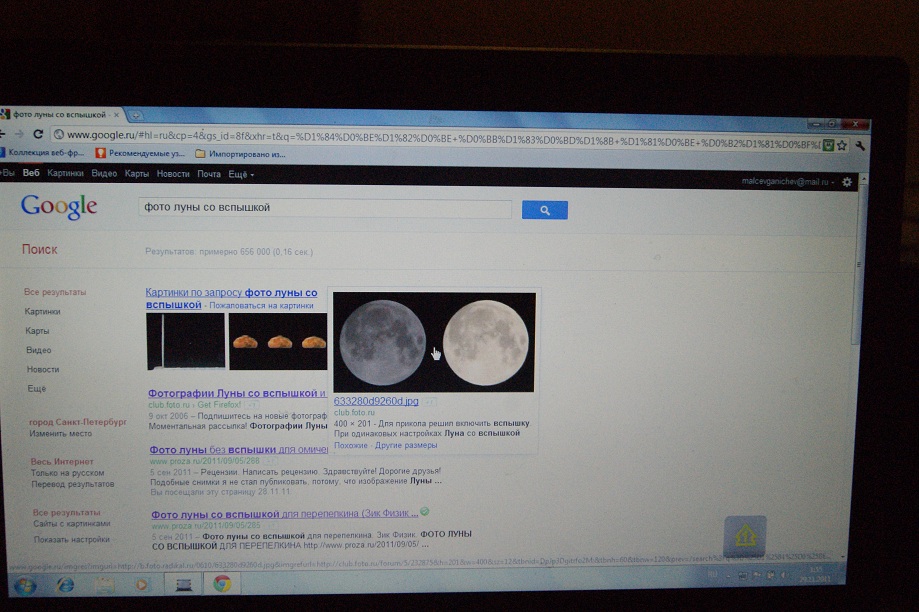Click the globe site info icon
919x612 pixels.
tap(58, 134)
